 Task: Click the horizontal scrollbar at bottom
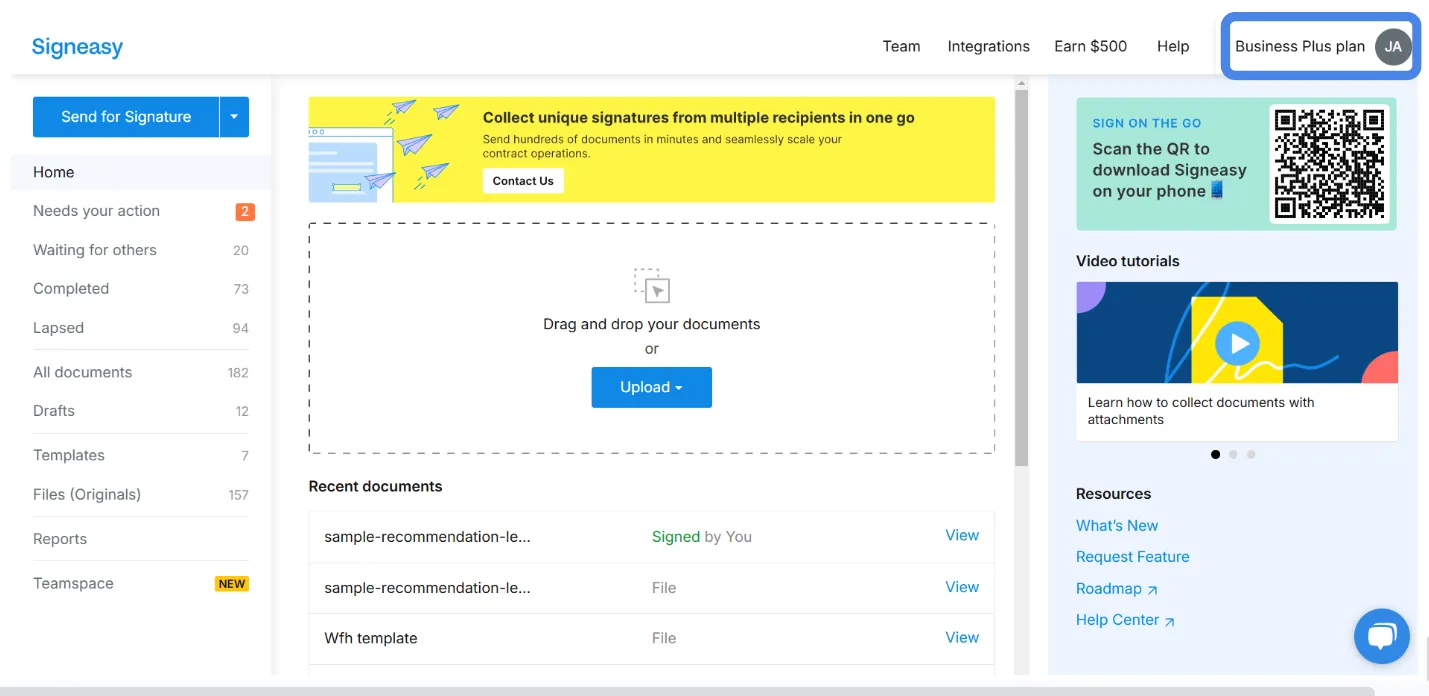click(687, 691)
